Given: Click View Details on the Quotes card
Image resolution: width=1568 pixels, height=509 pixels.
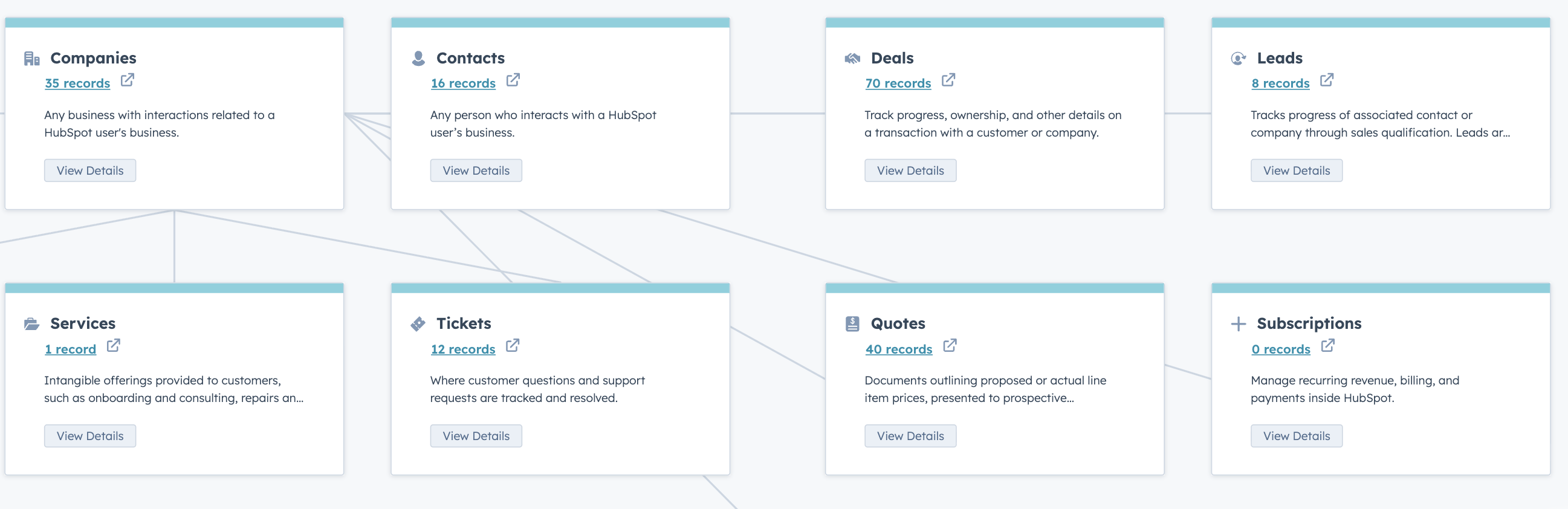Looking at the screenshot, I should (910, 435).
